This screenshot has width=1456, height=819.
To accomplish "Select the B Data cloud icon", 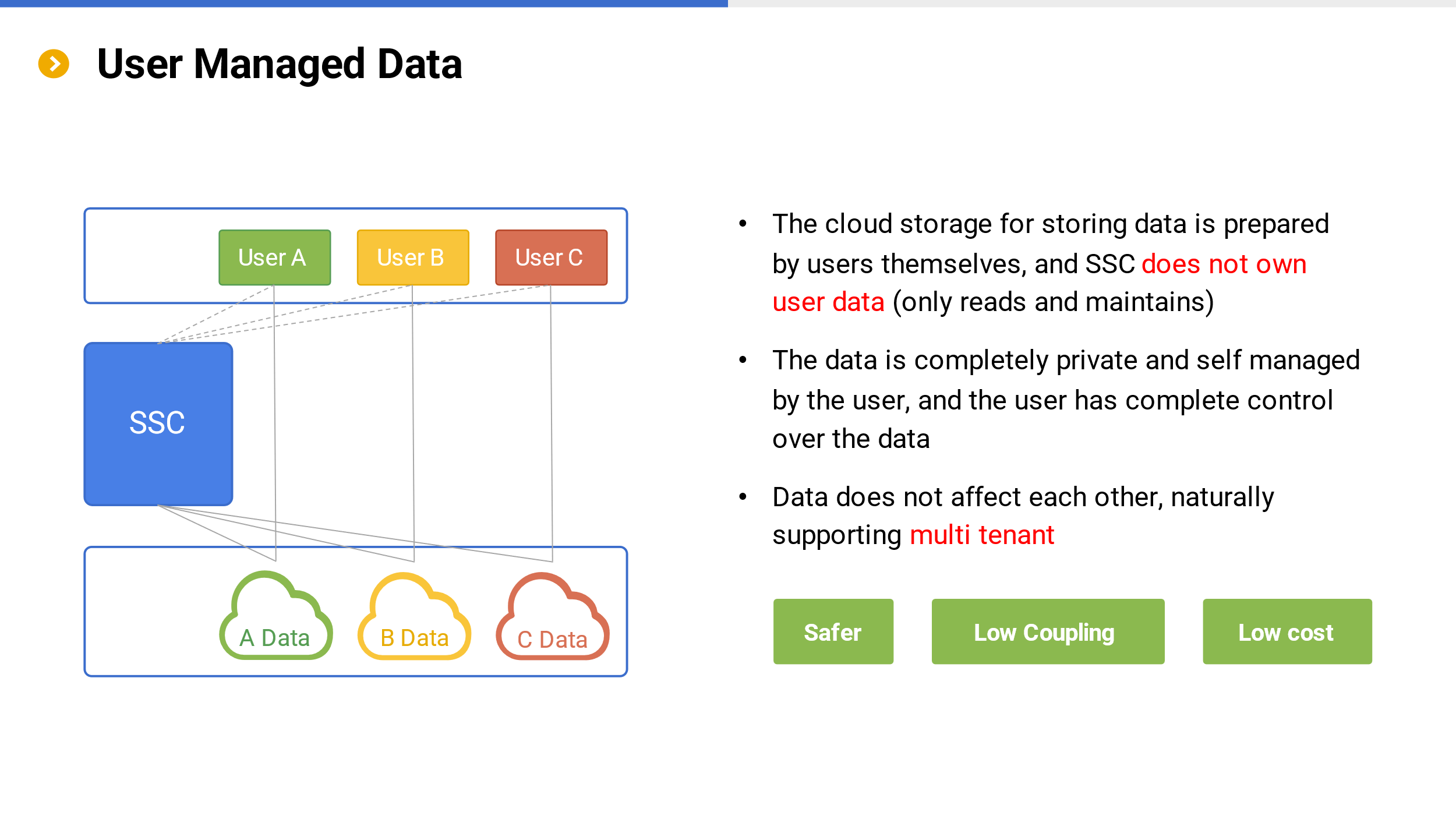I will pyautogui.click(x=414, y=616).
